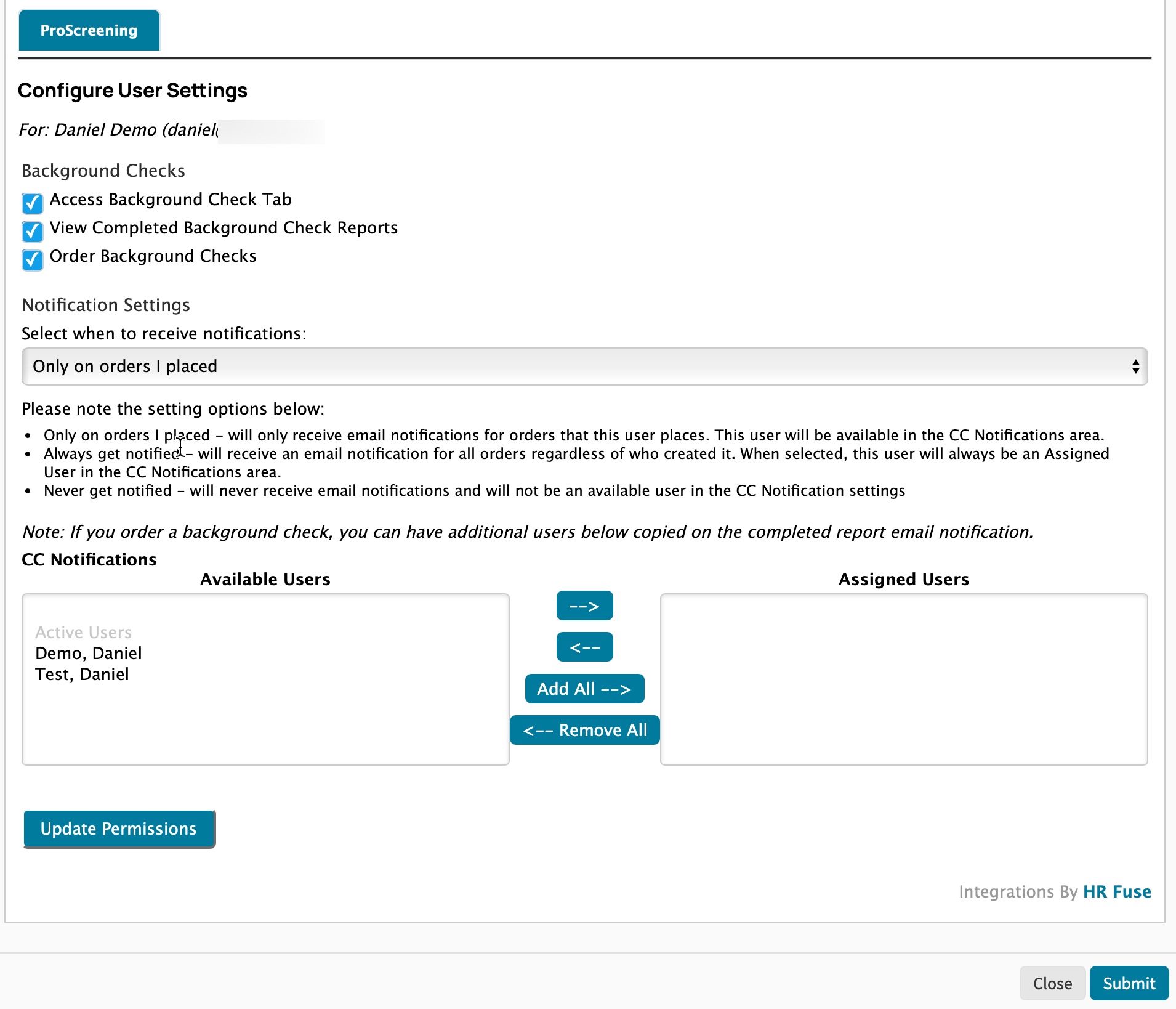1176x1009 pixels.
Task: Toggle View Completed Background Check Reports checkbox
Action: (33, 231)
